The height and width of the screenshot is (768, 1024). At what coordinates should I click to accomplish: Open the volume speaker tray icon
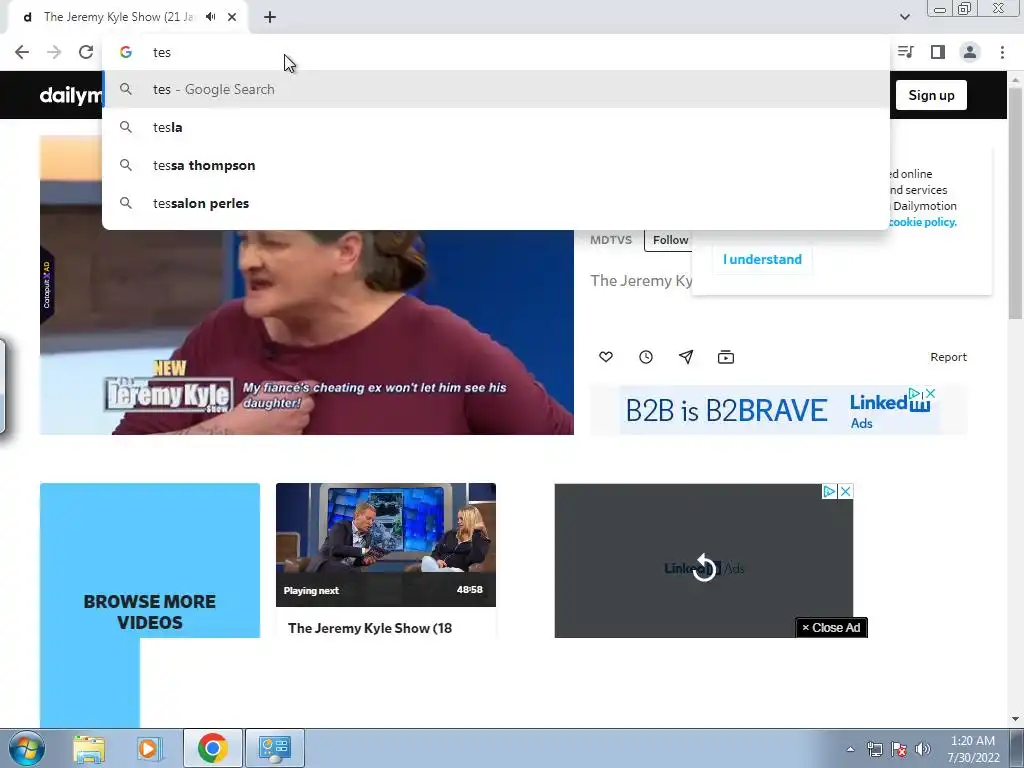point(923,749)
